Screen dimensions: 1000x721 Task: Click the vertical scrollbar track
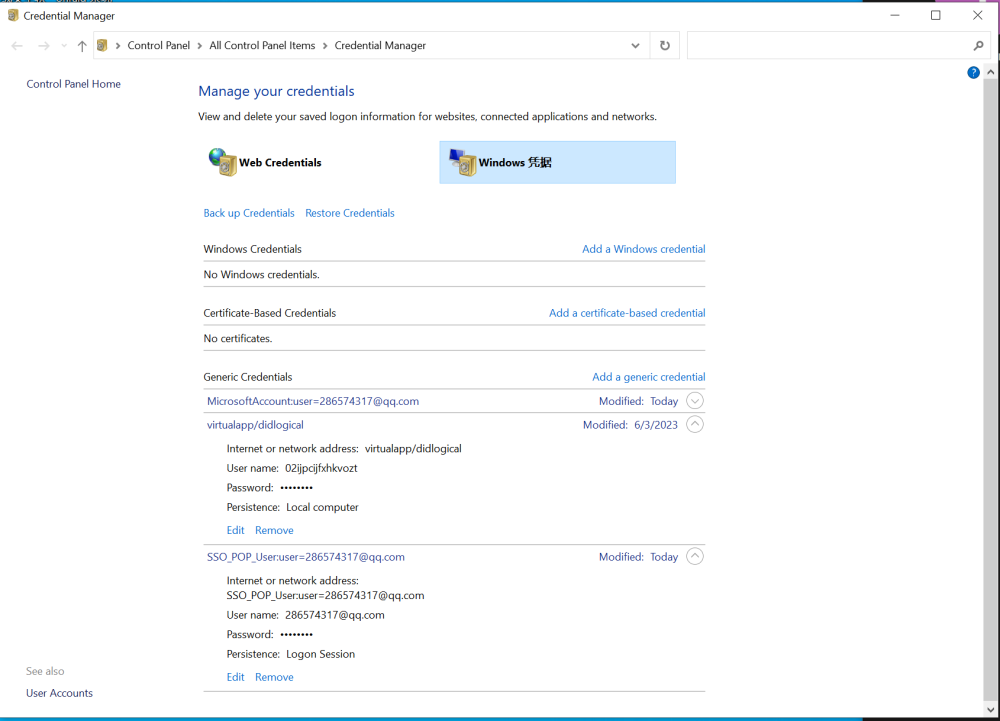(x=990, y=388)
